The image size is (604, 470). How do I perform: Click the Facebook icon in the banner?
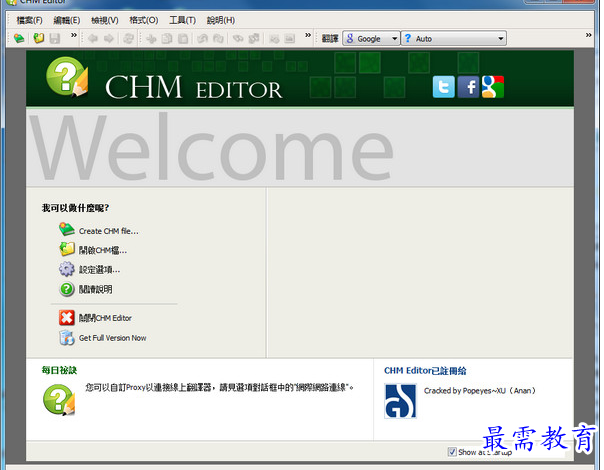click(468, 87)
